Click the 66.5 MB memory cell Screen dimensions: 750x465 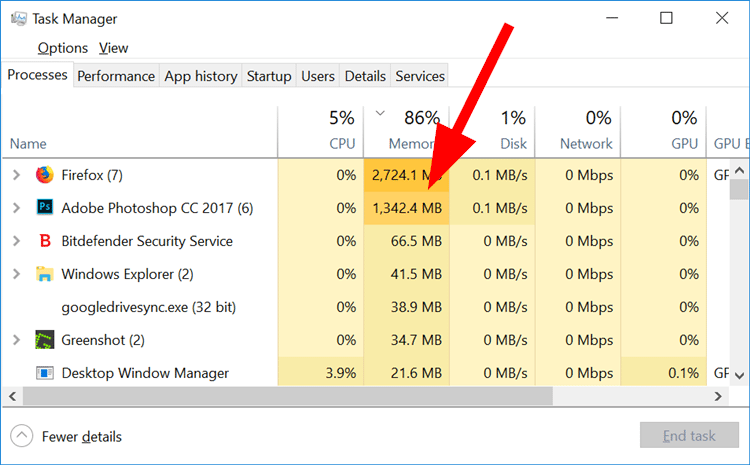coord(407,241)
